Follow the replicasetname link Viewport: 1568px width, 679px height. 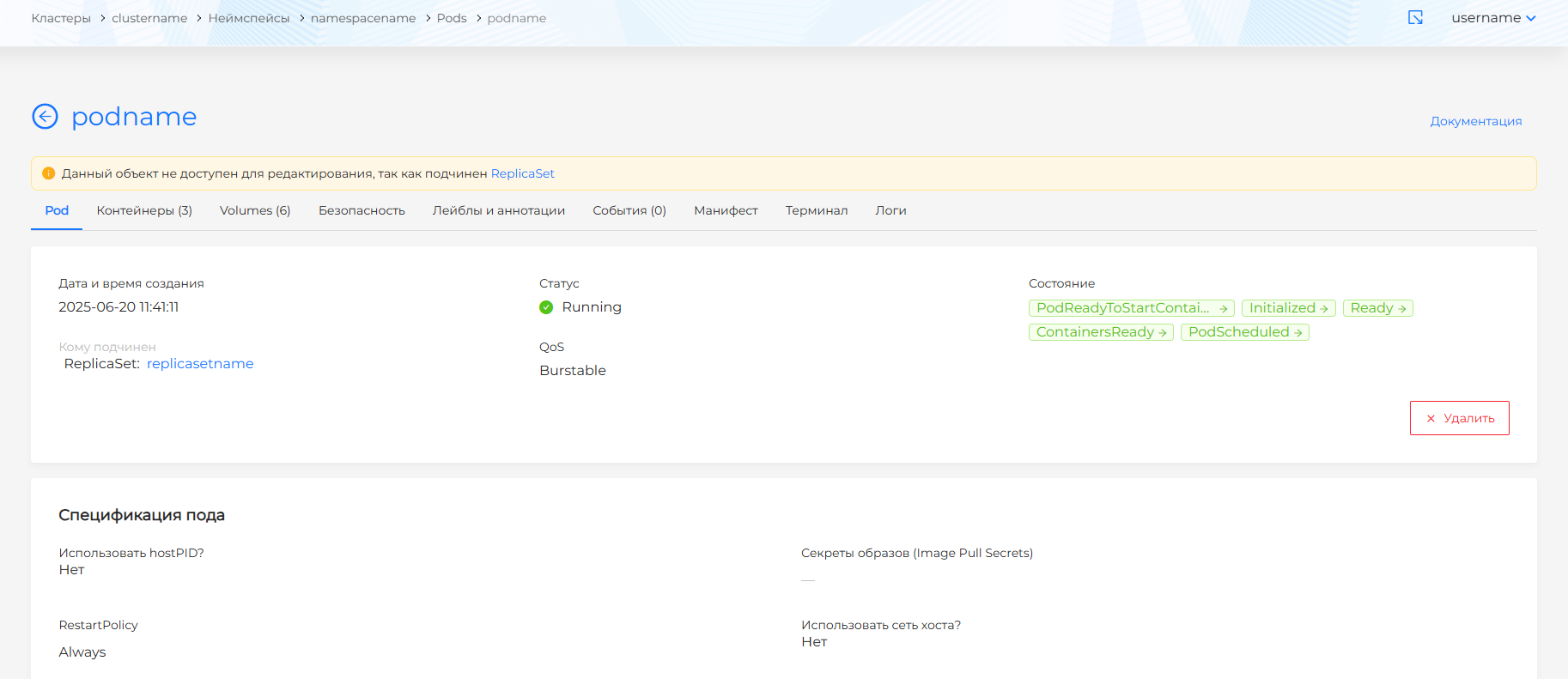click(200, 364)
